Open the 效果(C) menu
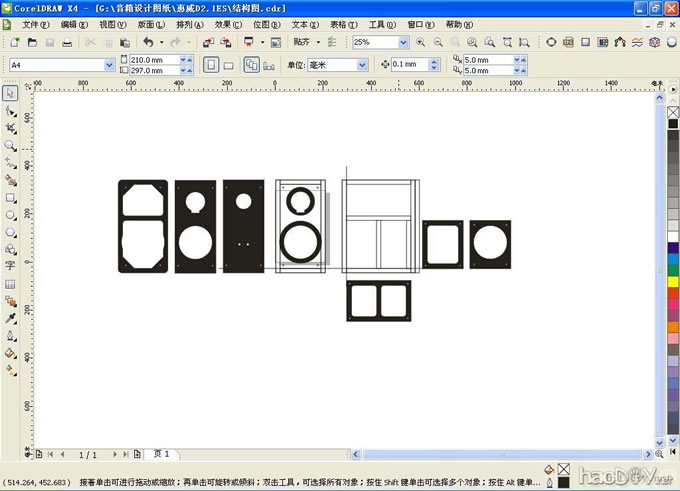 [x=228, y=23]
